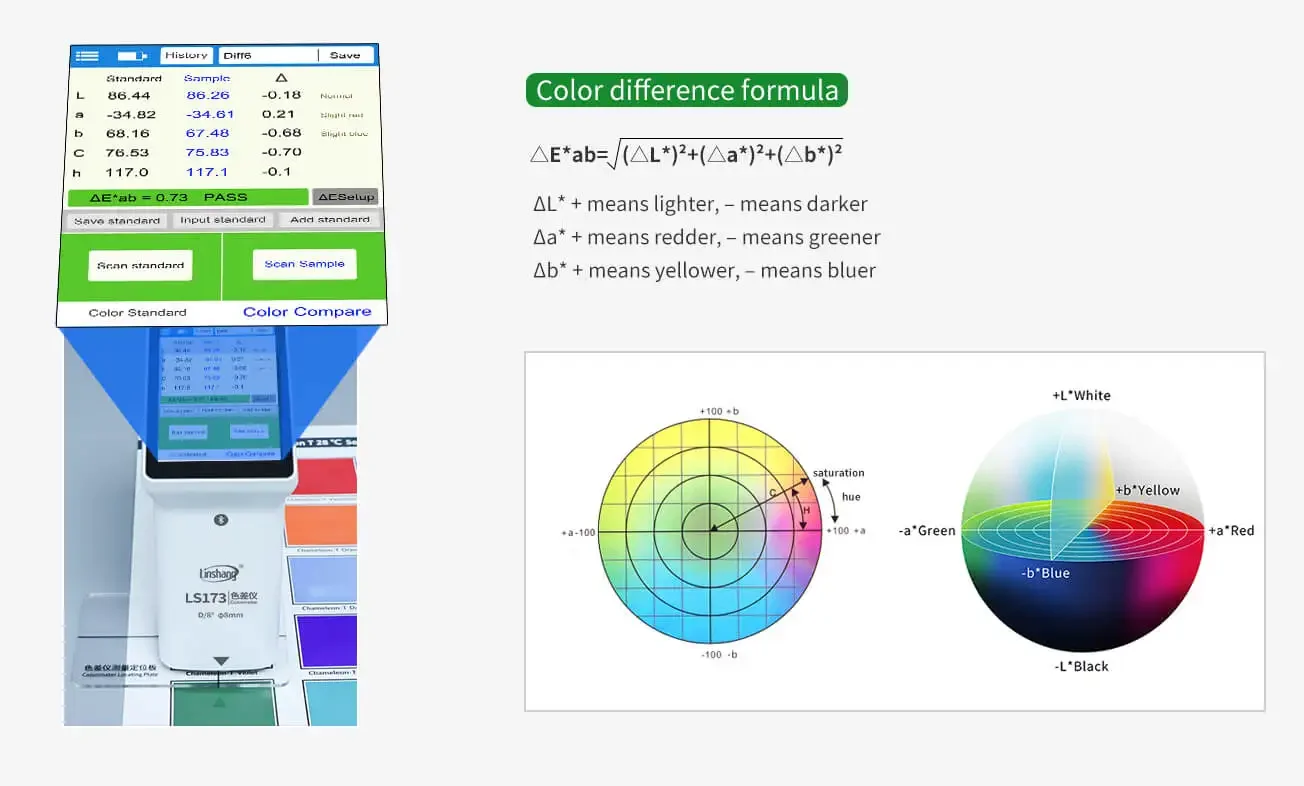Click the Add standard button
This screenshot has width=1304, height=786.
(329, 220)
